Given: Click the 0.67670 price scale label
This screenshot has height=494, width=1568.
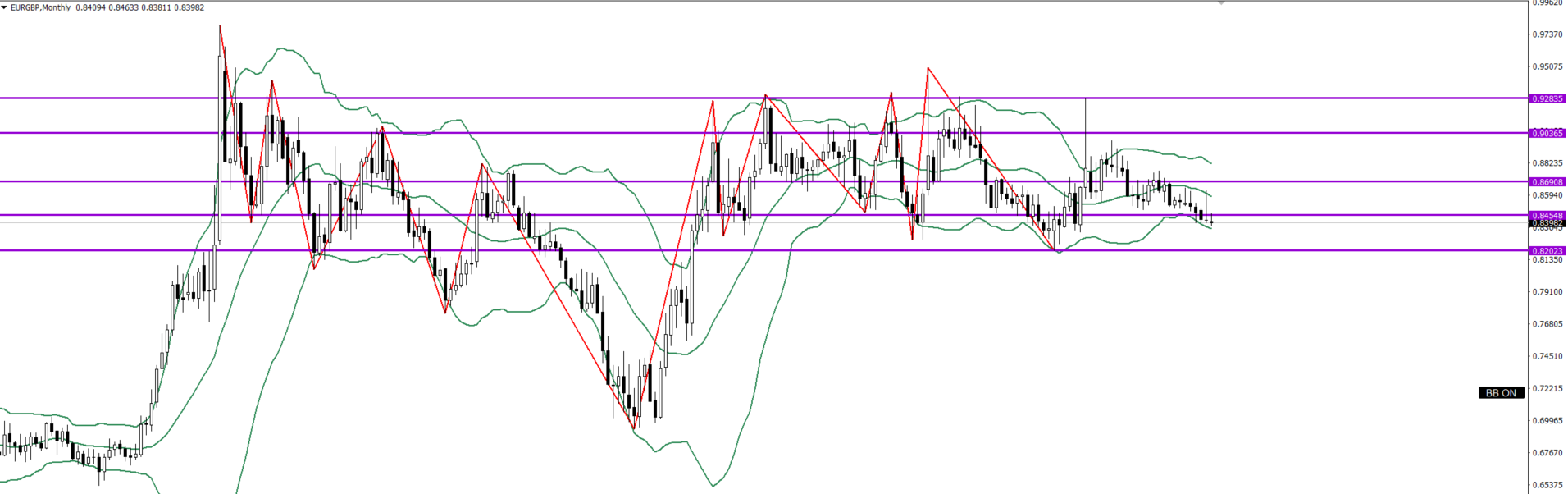Looking at the screenshot, I should (x=1547, y=452).
